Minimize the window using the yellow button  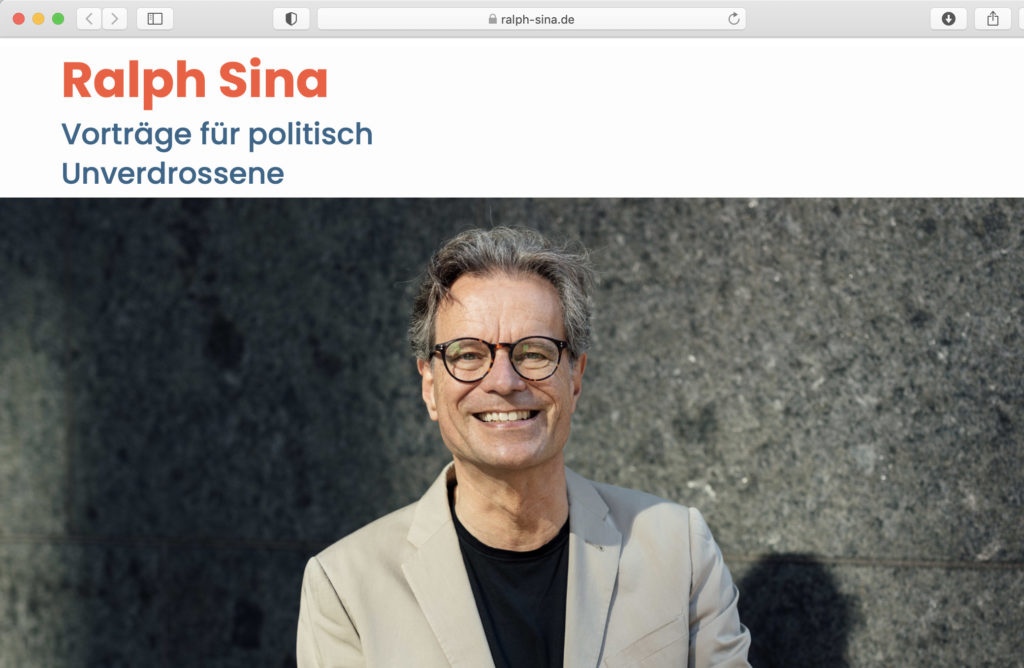[39, 19]
